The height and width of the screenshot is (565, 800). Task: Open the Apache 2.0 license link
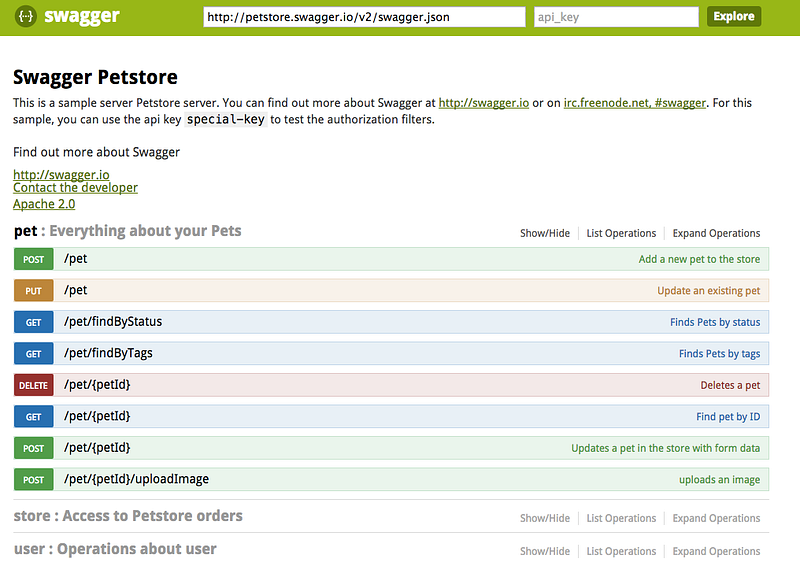44,204
